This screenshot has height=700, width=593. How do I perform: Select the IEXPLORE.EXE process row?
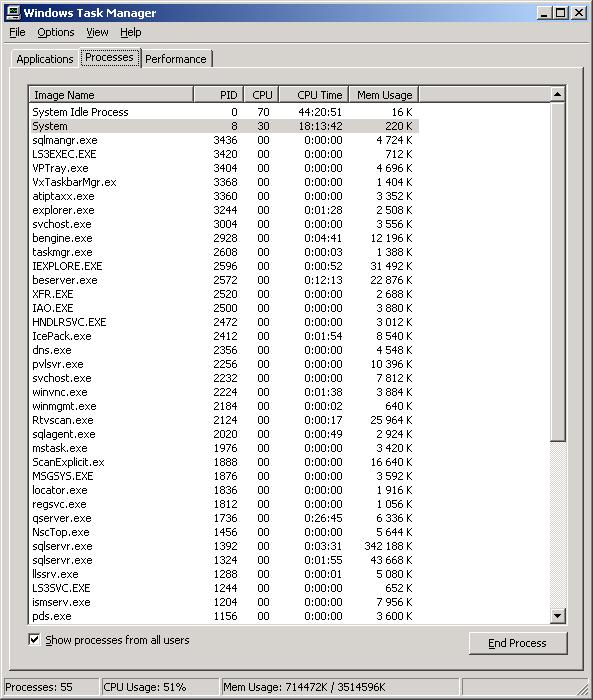pos(223,266)
